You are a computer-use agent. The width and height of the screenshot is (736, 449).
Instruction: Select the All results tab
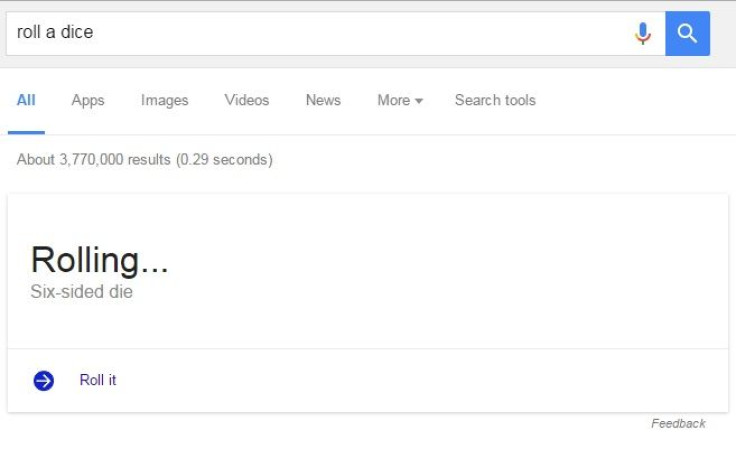(26, 100)
